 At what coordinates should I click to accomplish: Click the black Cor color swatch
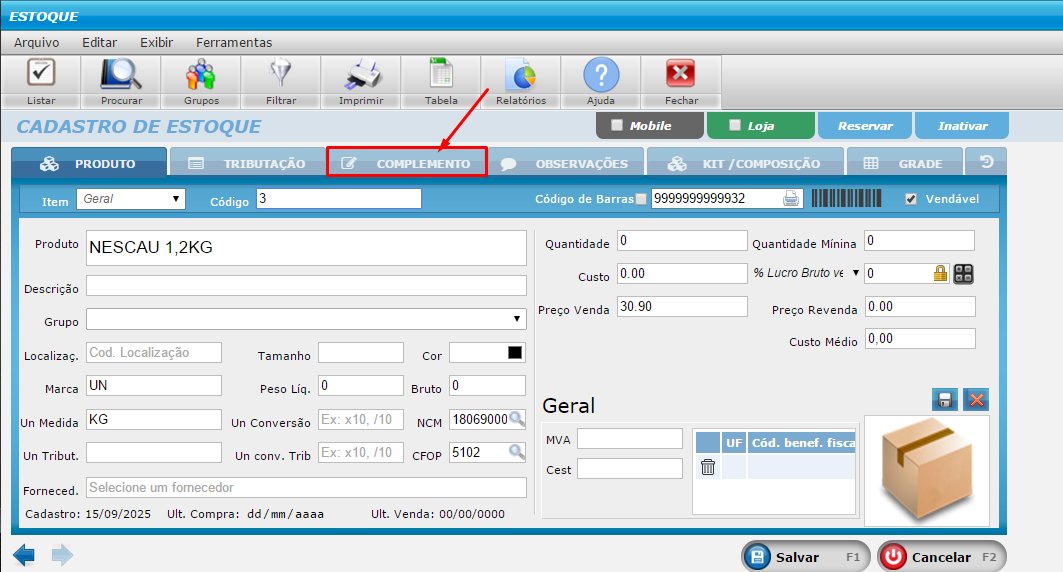point(515,353)
